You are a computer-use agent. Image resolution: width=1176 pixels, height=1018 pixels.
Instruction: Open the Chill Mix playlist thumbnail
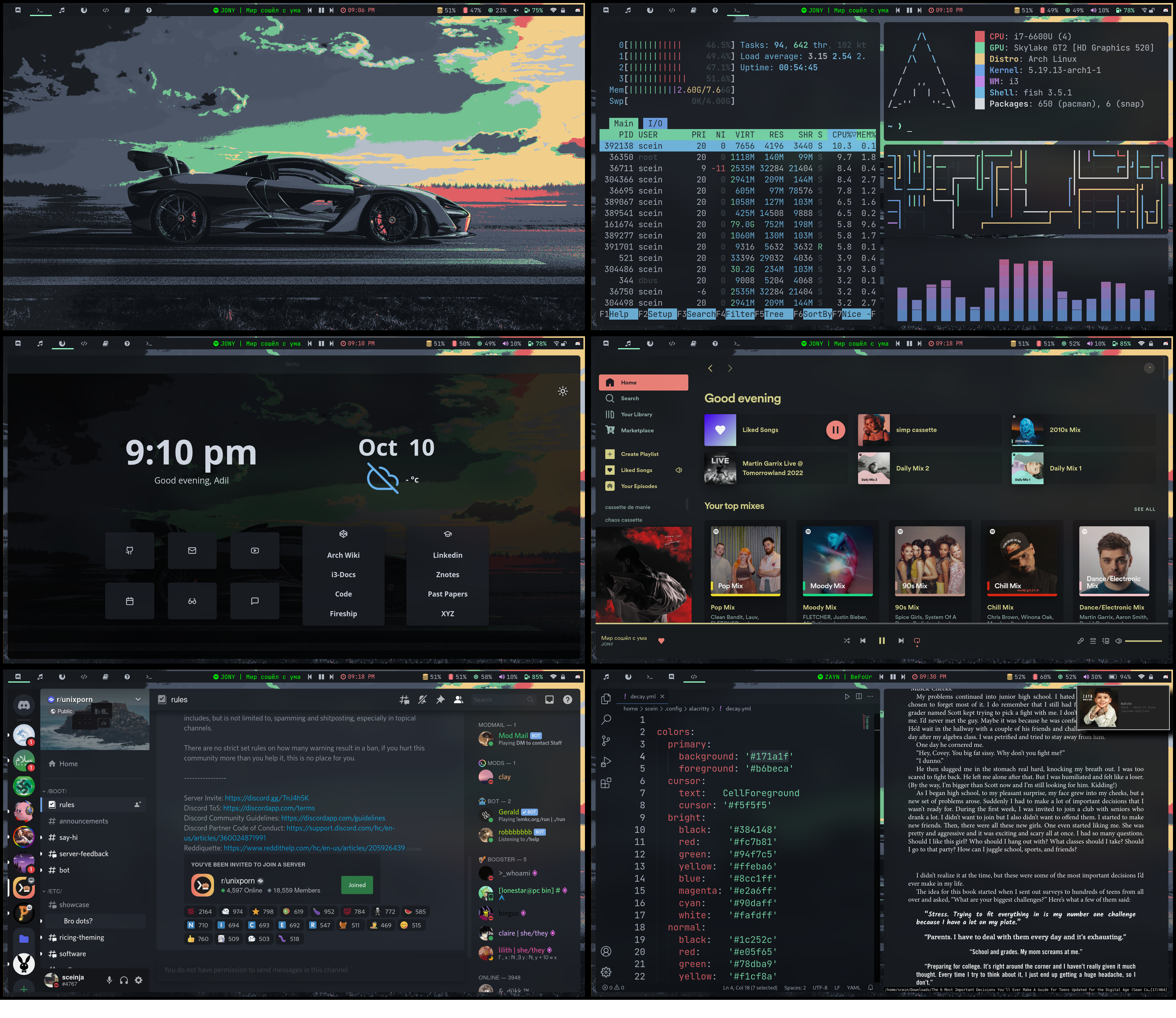click(1022, 561)
